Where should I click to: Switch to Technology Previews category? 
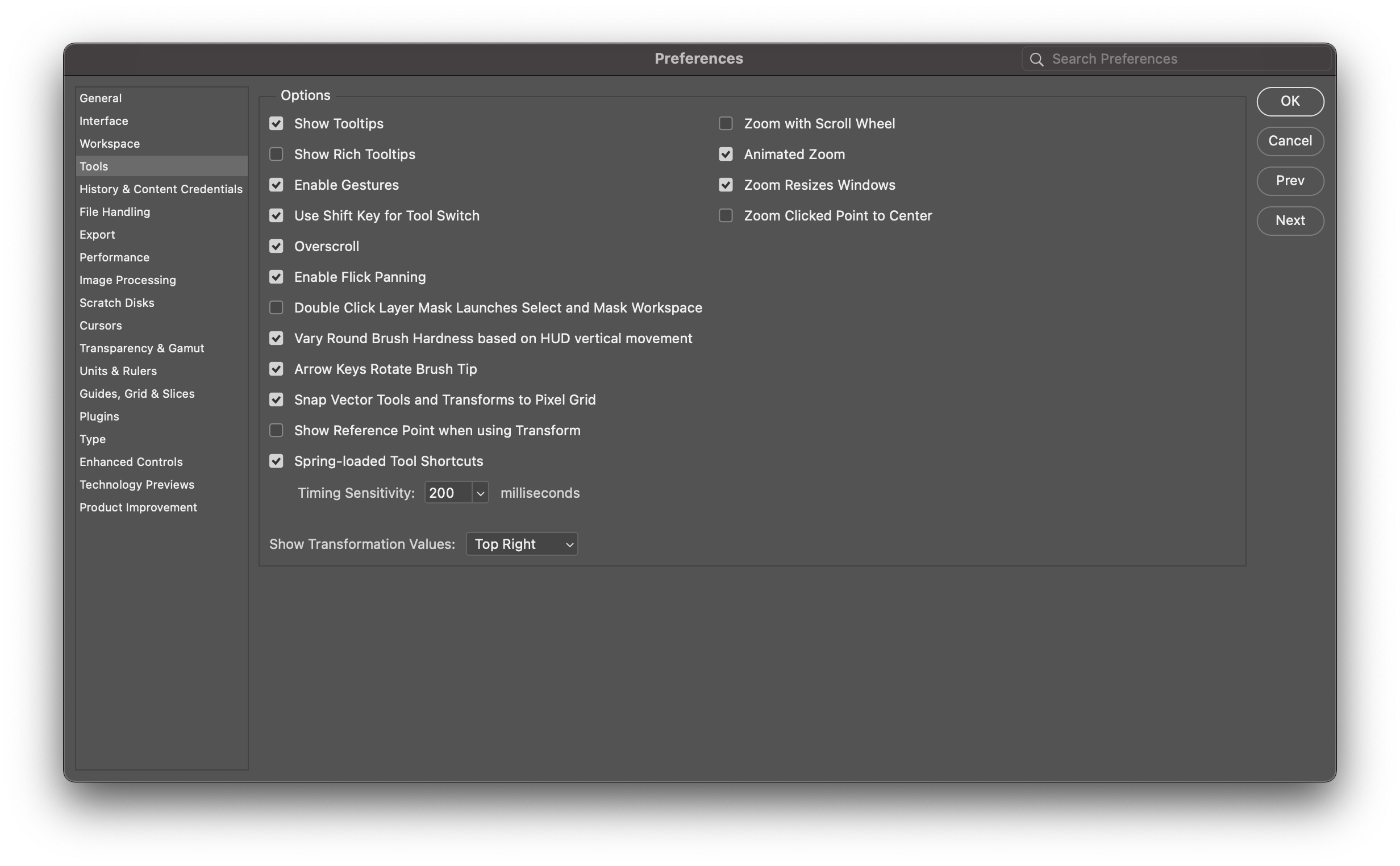pos(137,485)
